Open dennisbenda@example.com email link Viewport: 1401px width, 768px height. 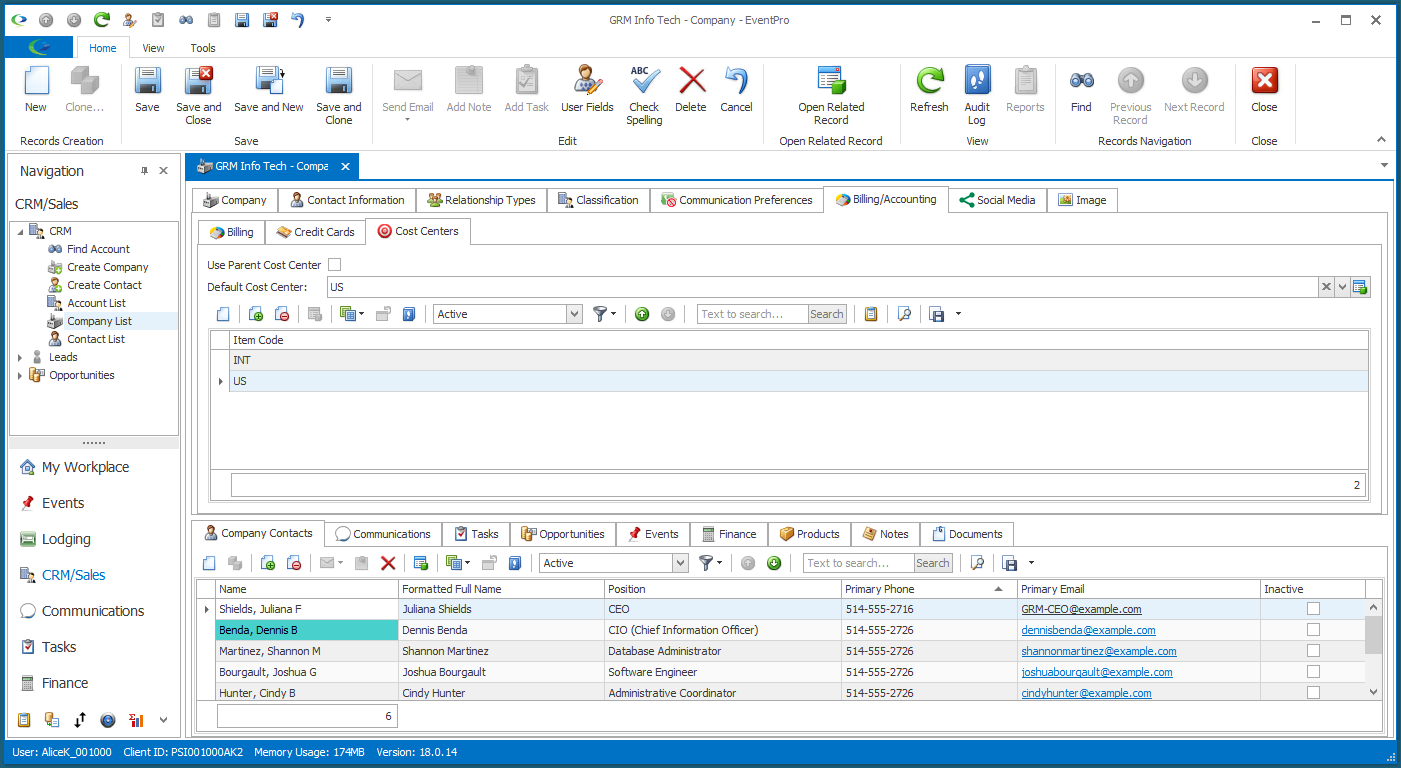[1088, 630]
